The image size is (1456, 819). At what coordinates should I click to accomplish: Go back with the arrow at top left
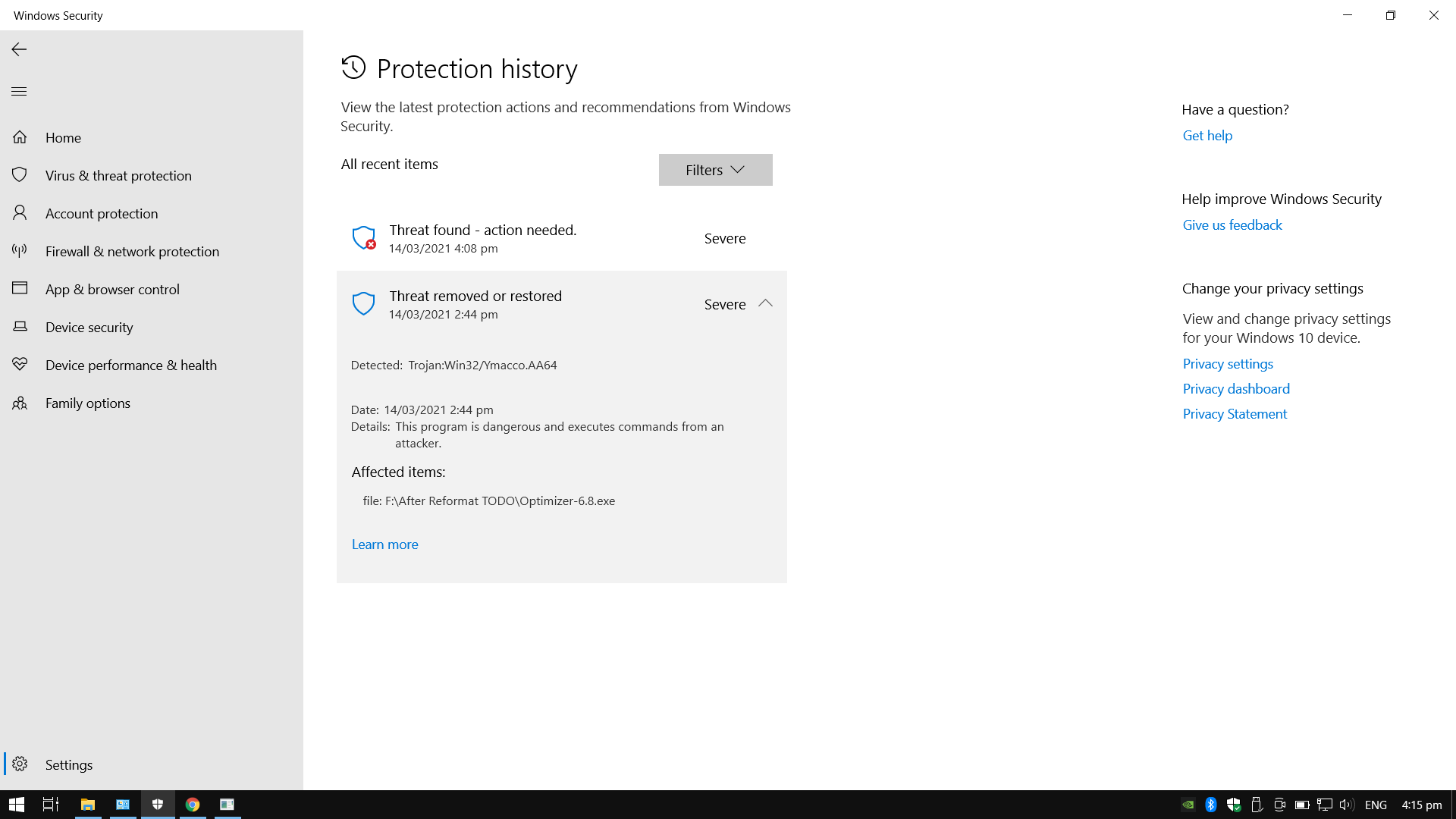pos(18,49)
